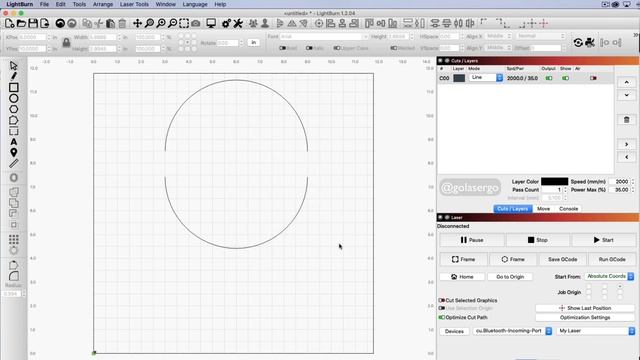This screenshot has width=640, height=360.
Task: Click the Frame selection dashed-square icon
Action: [x=184, y=23]
